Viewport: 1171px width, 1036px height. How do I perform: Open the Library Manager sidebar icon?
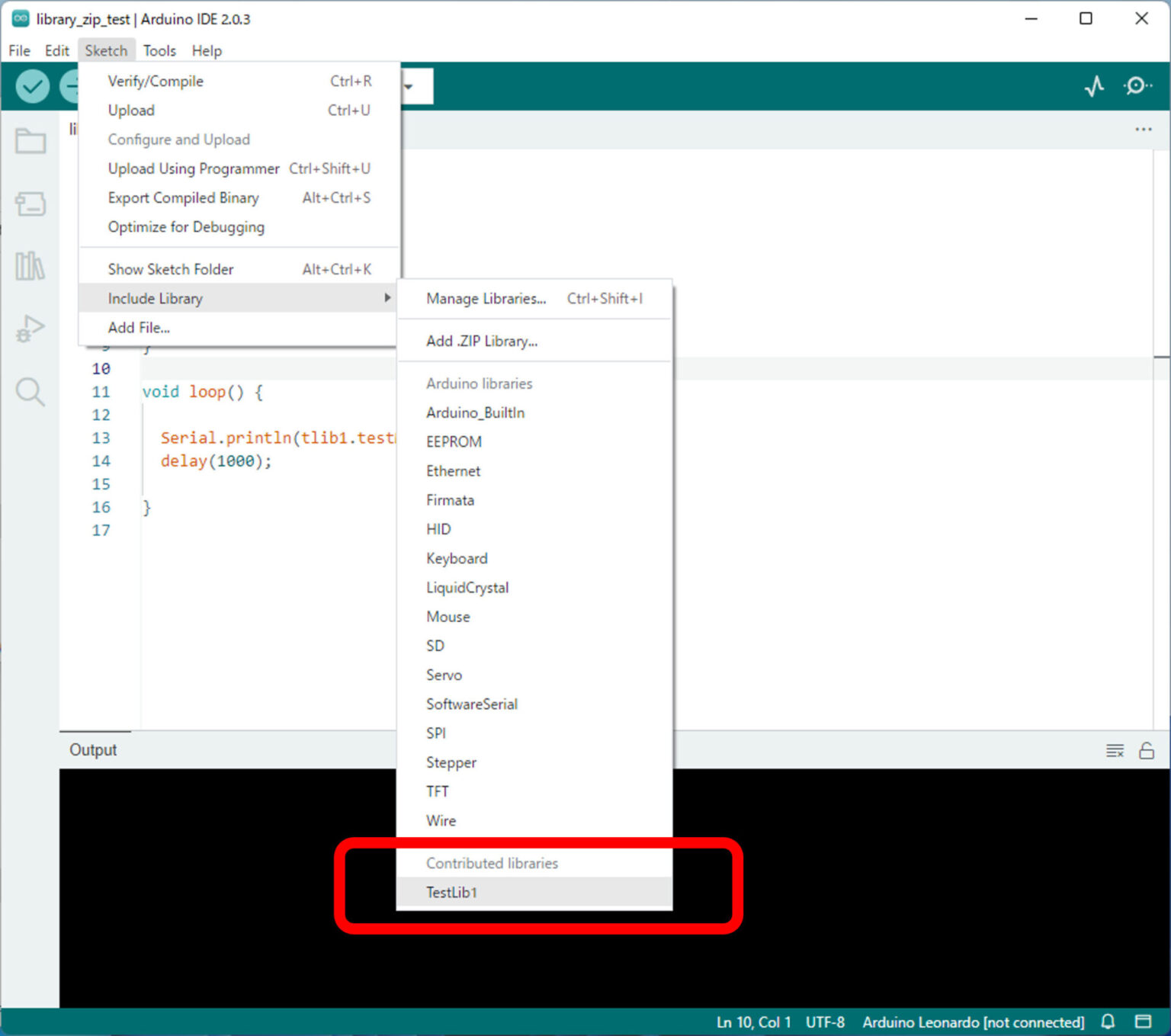(30, 266)
